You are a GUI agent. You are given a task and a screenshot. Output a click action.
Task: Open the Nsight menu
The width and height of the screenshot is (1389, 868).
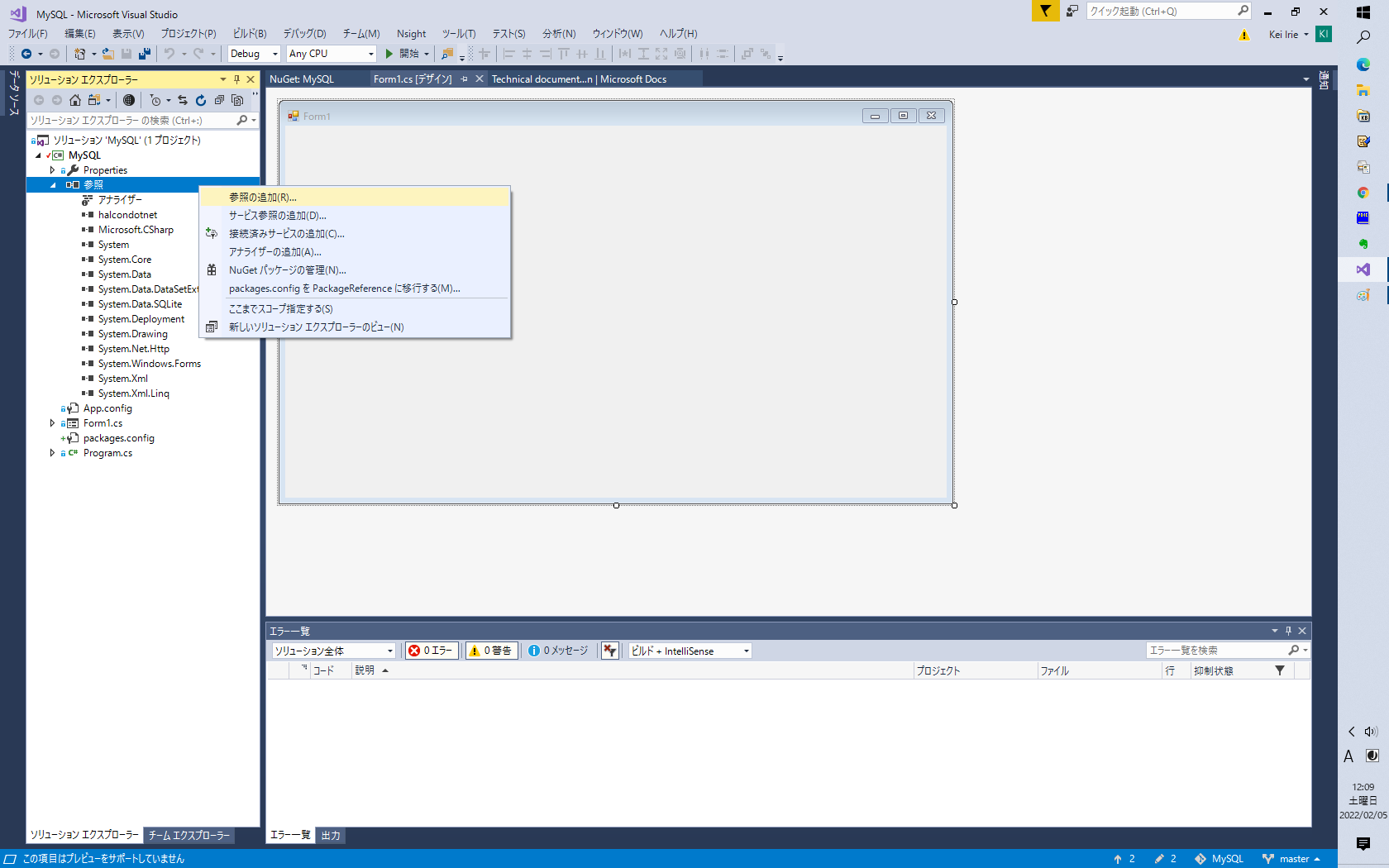point(411,34)
